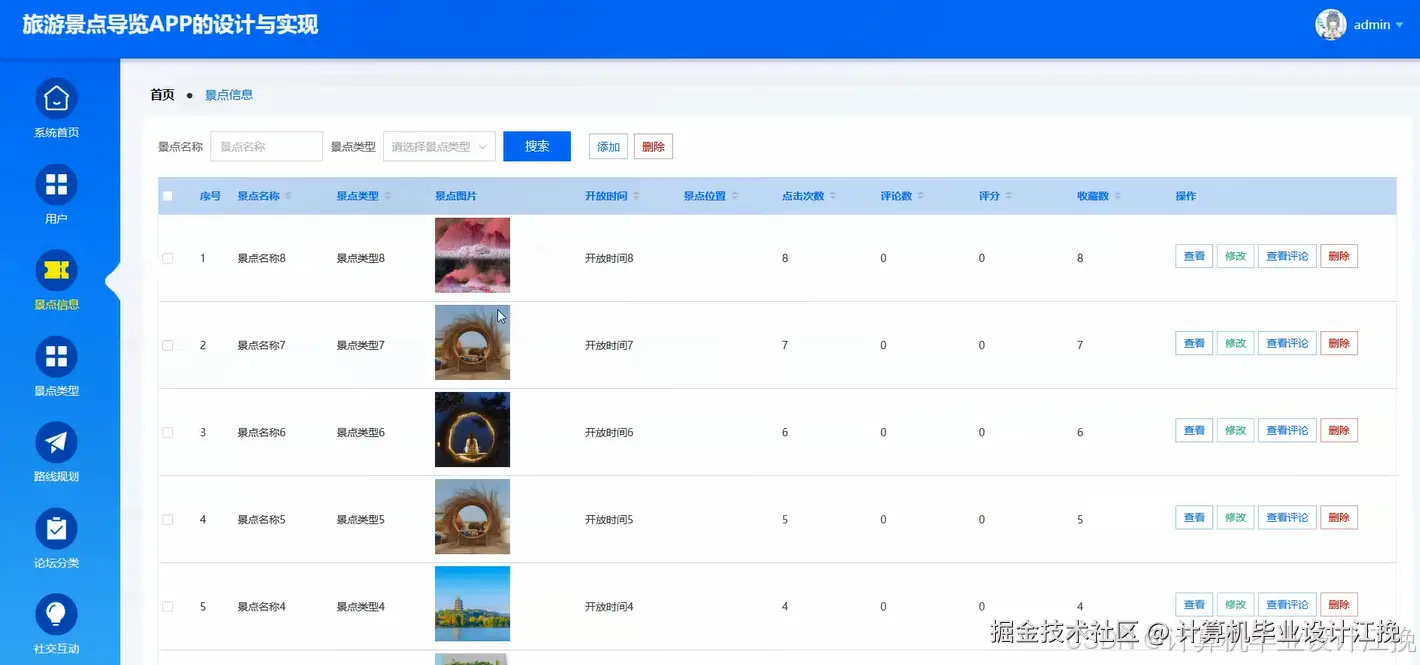Open the straw nest image of 景点名称5
The image size is (1420, 665).
[472, 516]
